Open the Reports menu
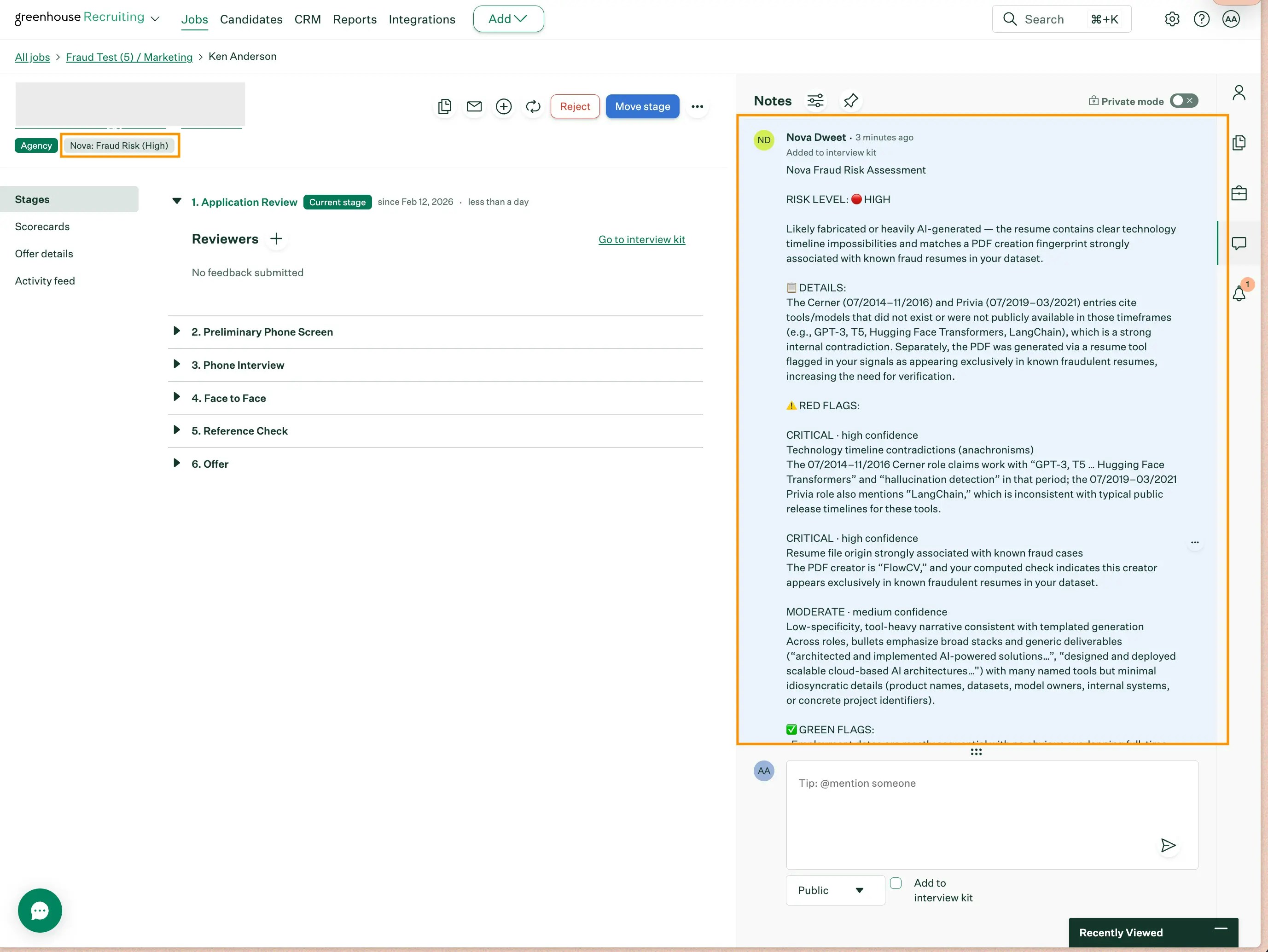Screen dimensions: 1268x952 click(355, 19)
